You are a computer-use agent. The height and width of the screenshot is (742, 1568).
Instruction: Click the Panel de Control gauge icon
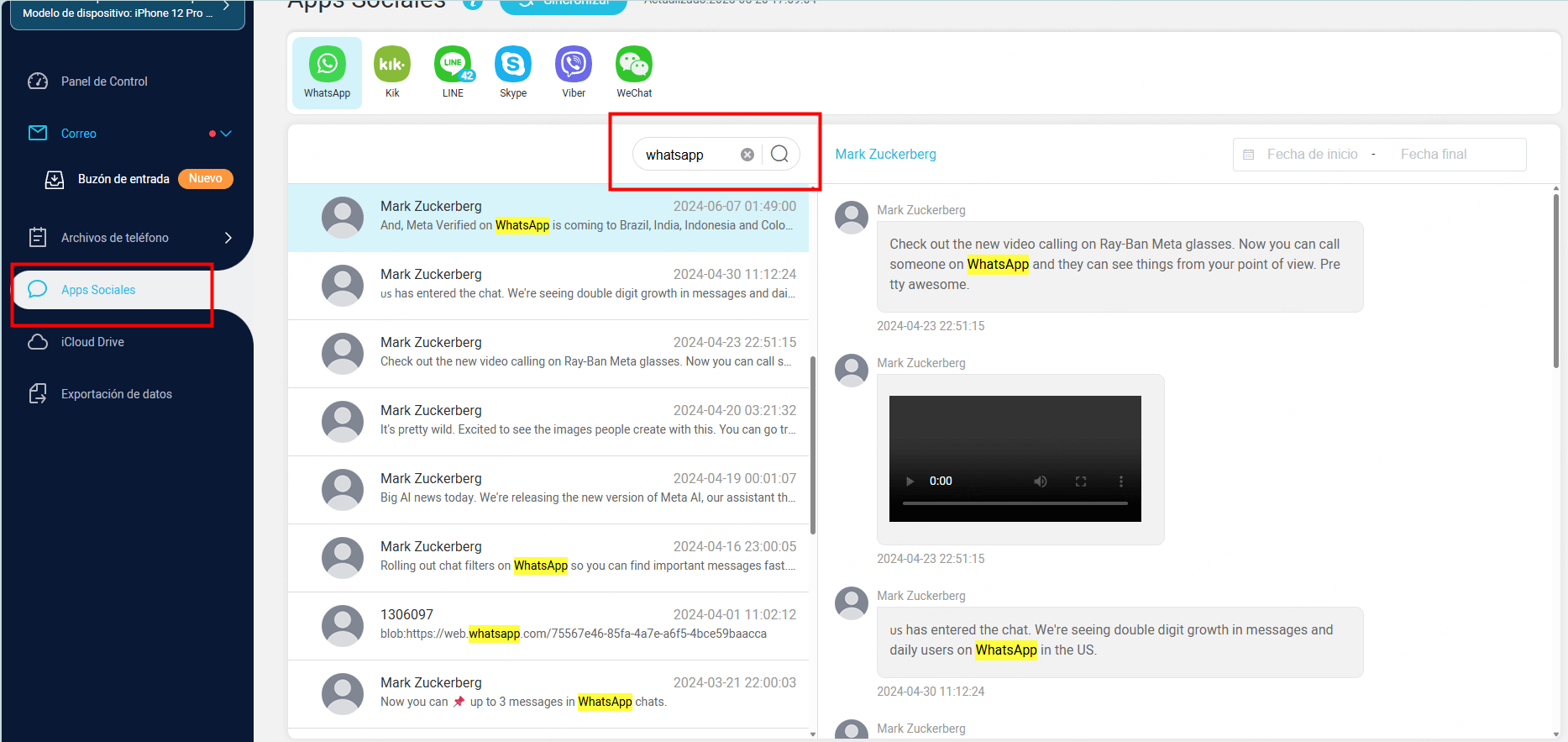38,82
